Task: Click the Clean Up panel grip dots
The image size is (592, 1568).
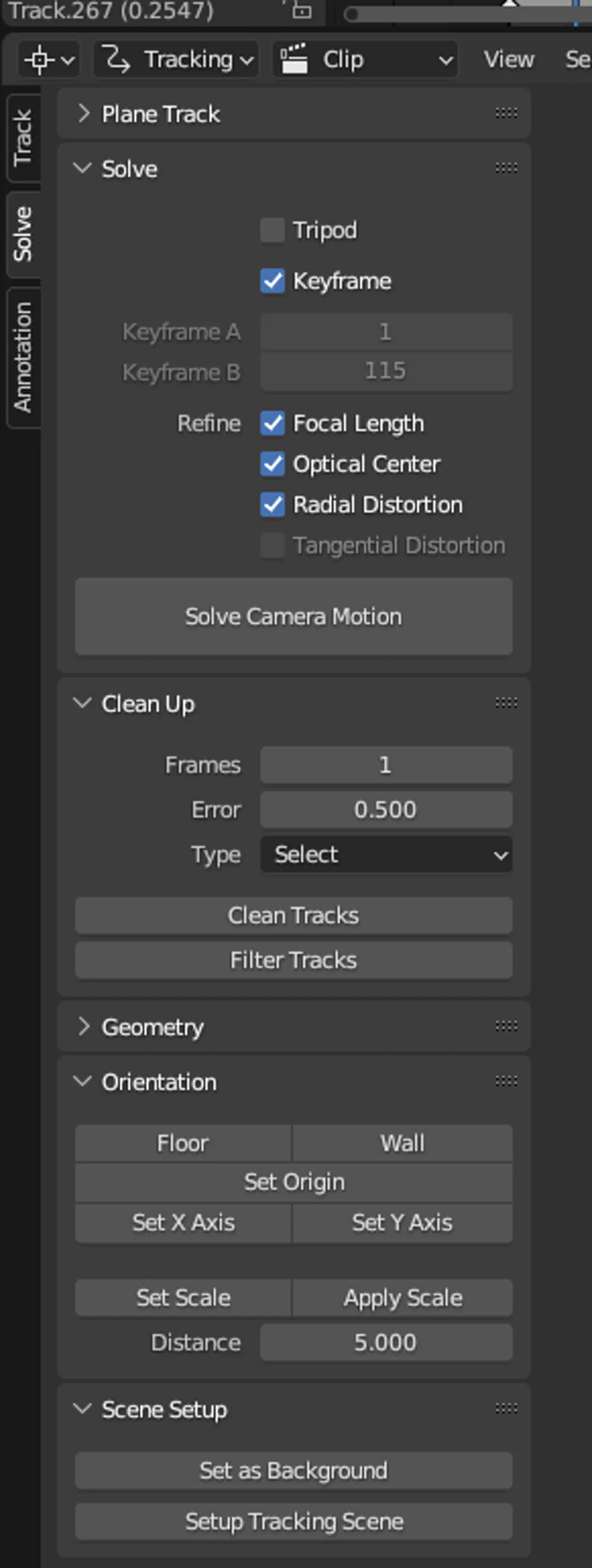Action: point(506,704)
